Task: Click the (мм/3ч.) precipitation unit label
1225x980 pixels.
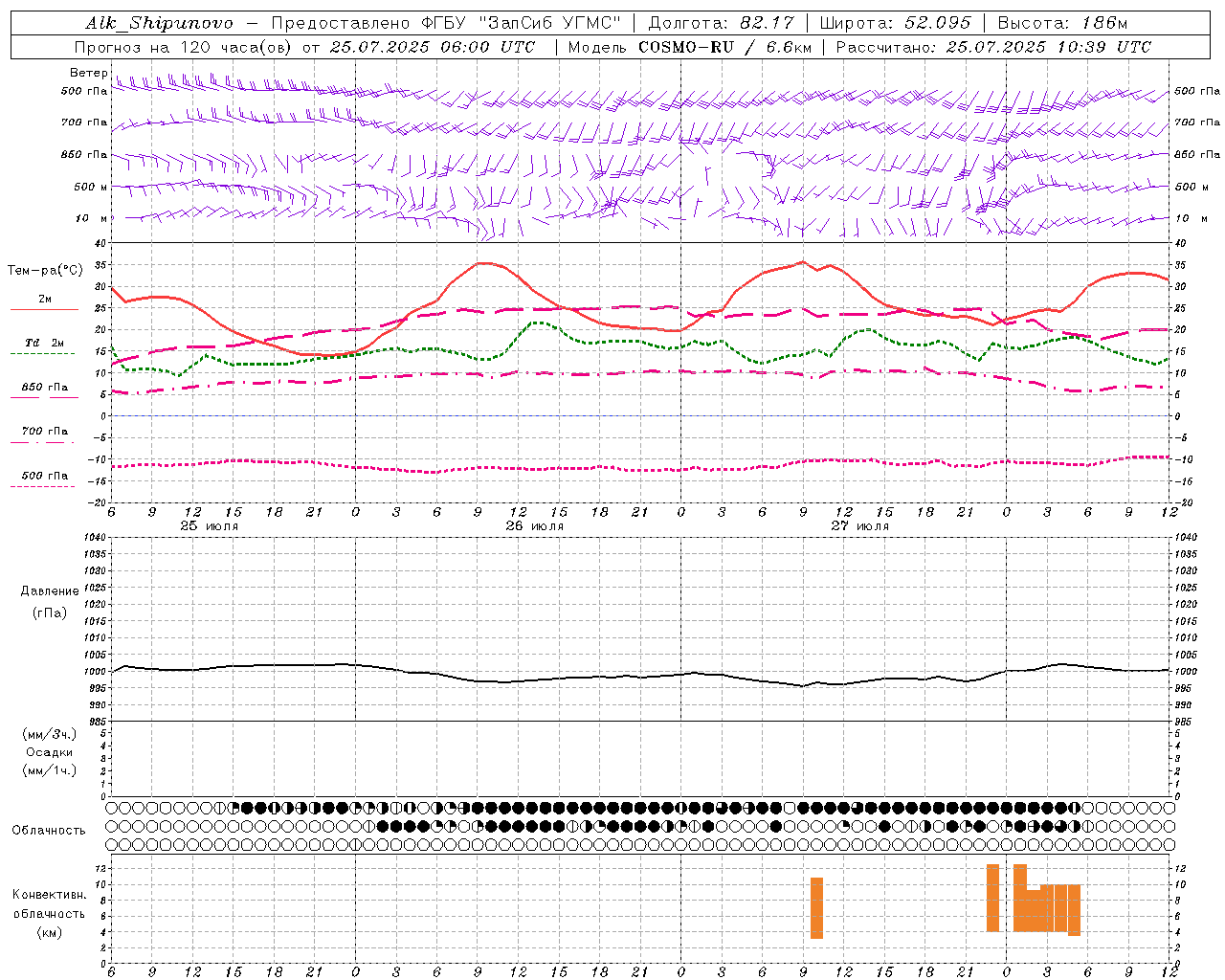Action: point(50,734)
